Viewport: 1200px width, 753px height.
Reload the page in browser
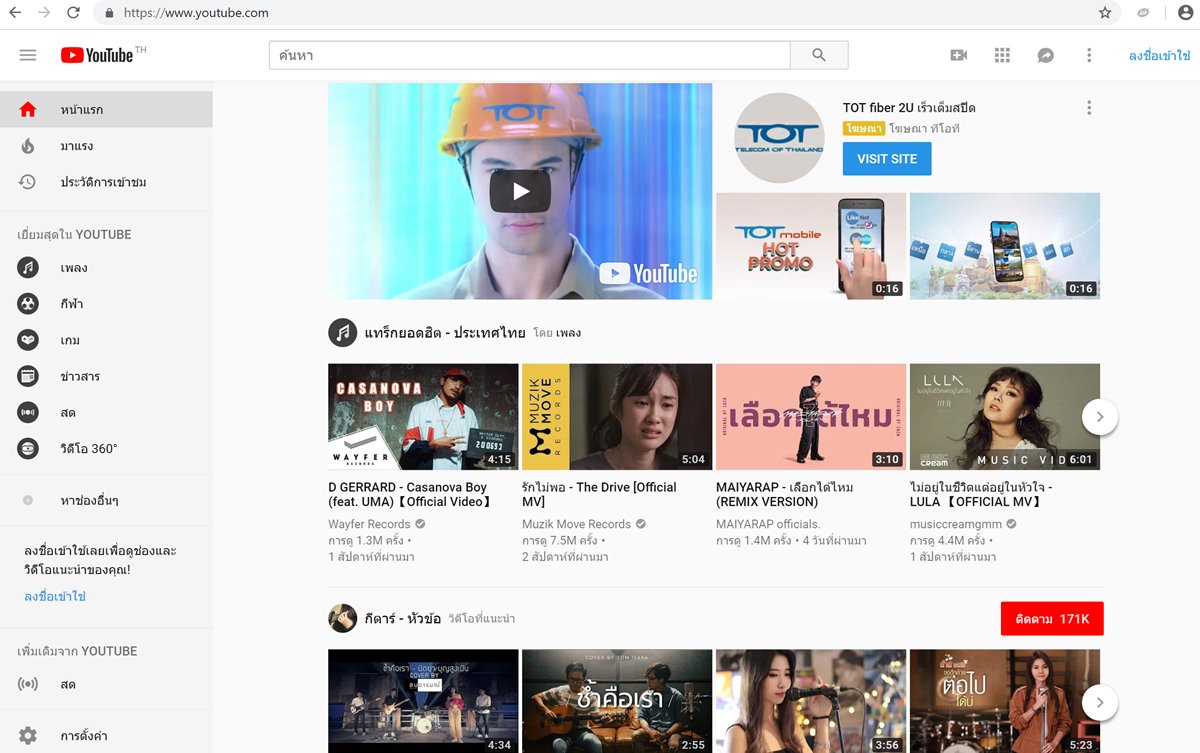pos(73,13)
